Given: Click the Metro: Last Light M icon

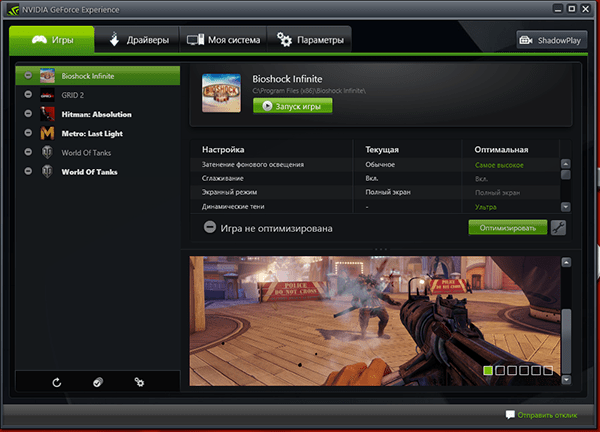Looking at the screenshot, I should [x=47, y=133].
